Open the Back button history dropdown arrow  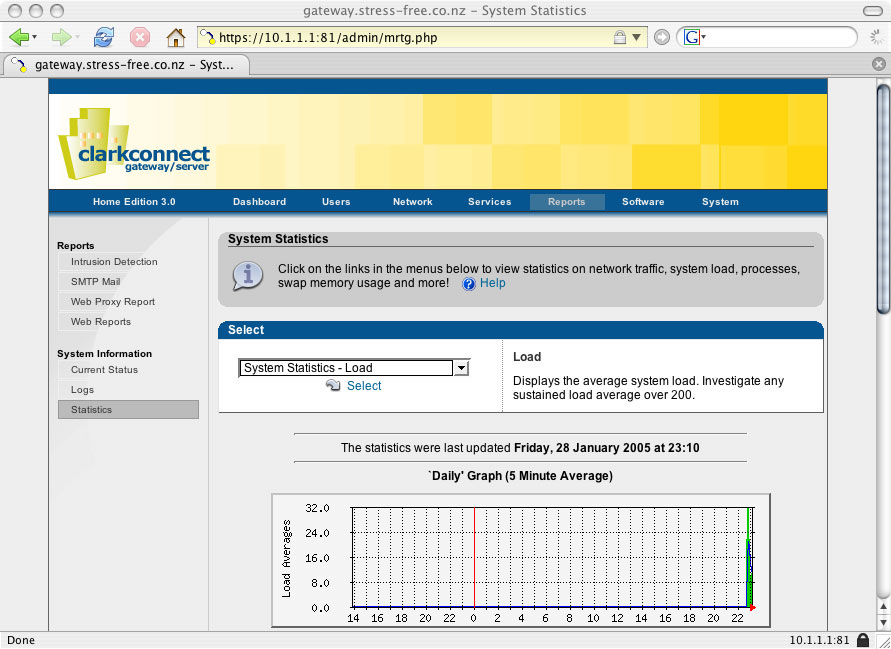tap(35, 38)
